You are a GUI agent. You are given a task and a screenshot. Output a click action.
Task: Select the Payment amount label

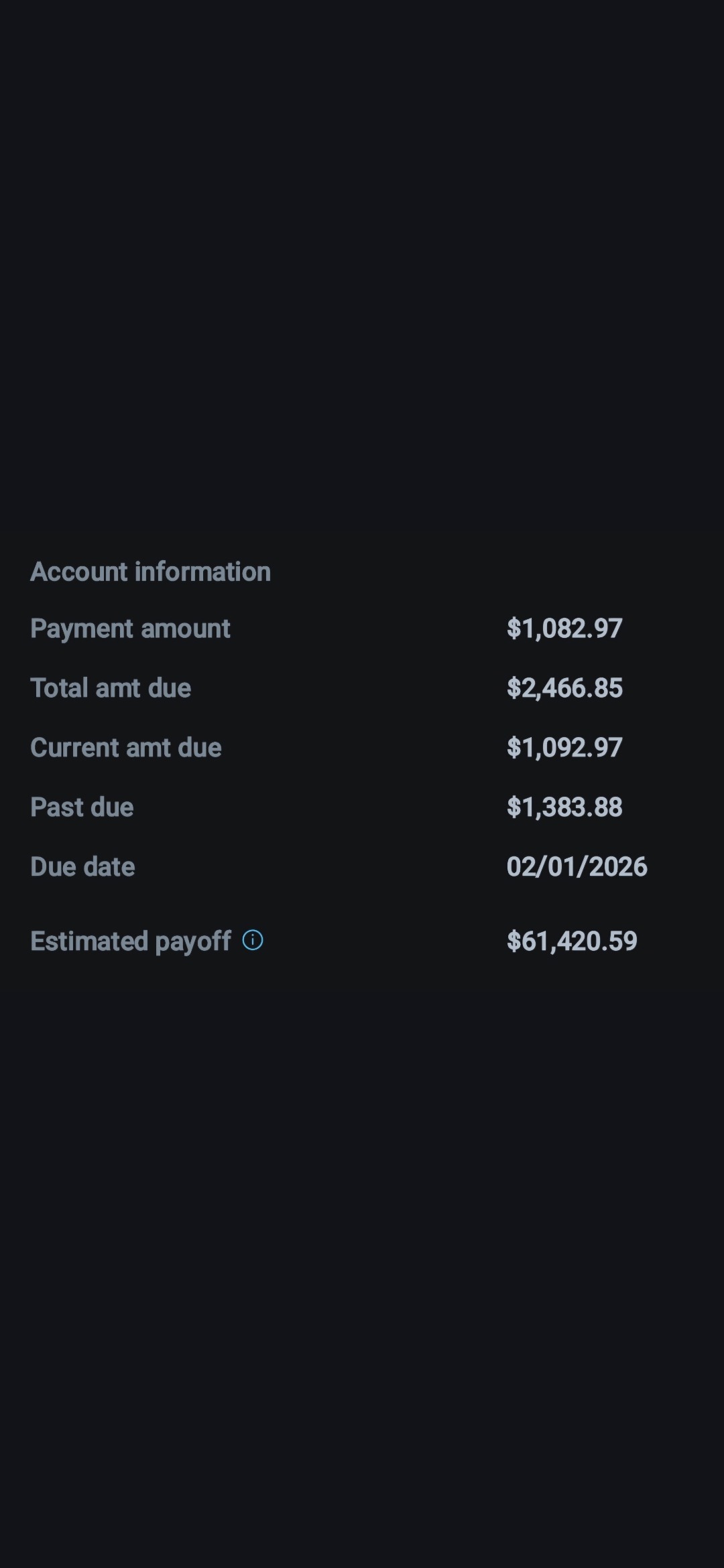130,629
